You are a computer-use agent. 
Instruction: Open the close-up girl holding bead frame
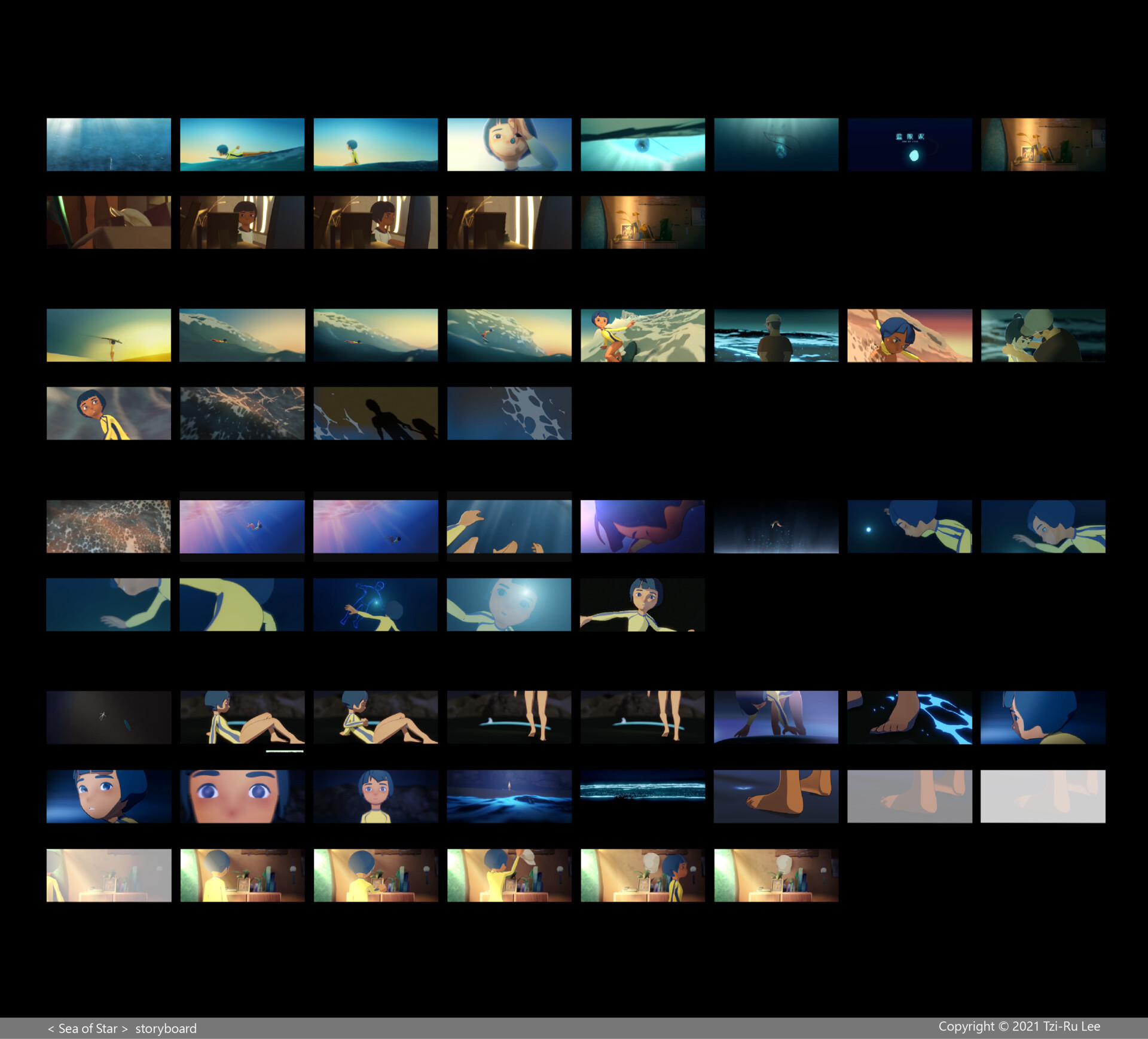pyautogui.click(x=509, y=144)
